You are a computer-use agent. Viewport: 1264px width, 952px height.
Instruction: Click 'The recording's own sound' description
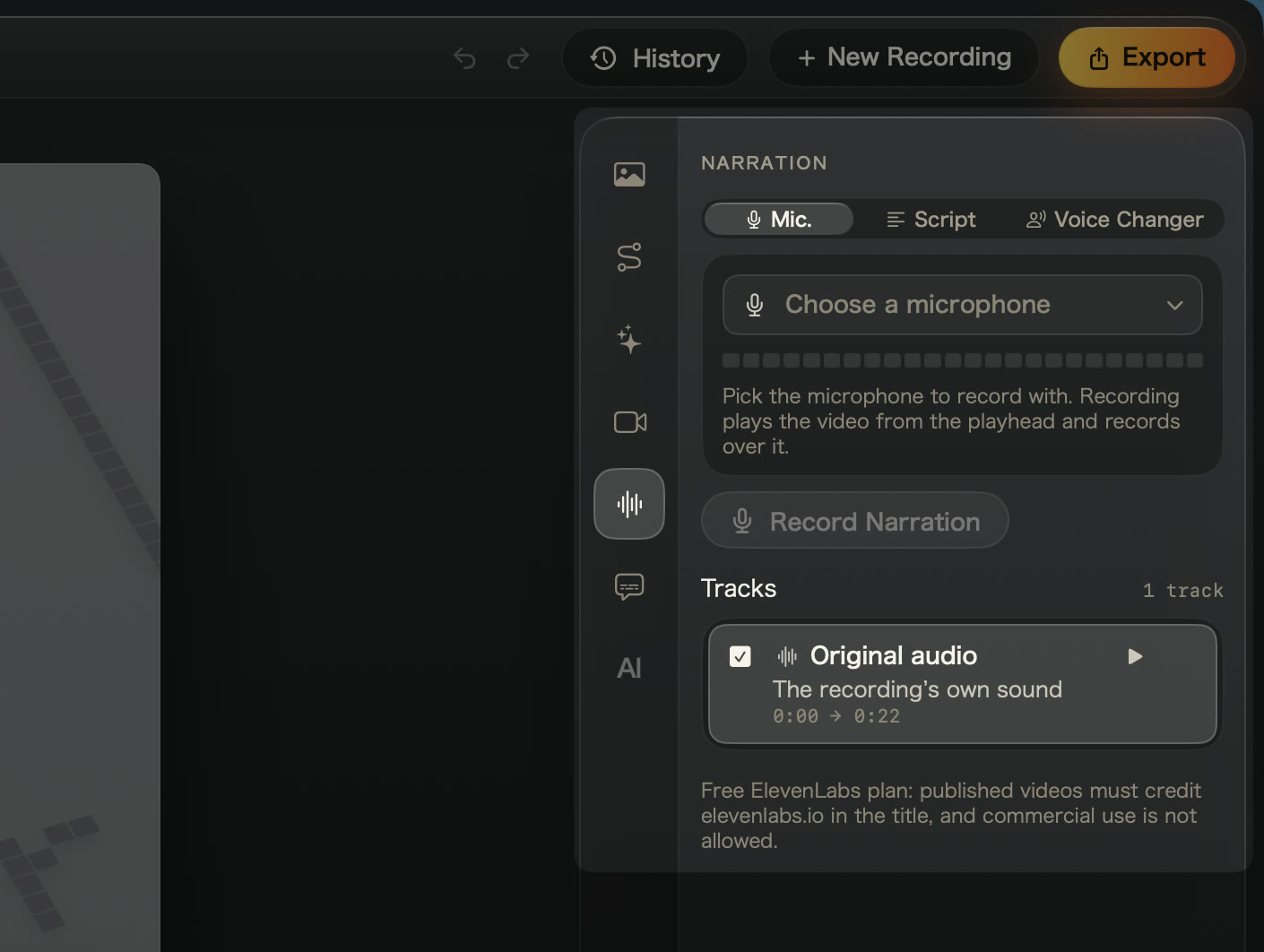[917, 689]
